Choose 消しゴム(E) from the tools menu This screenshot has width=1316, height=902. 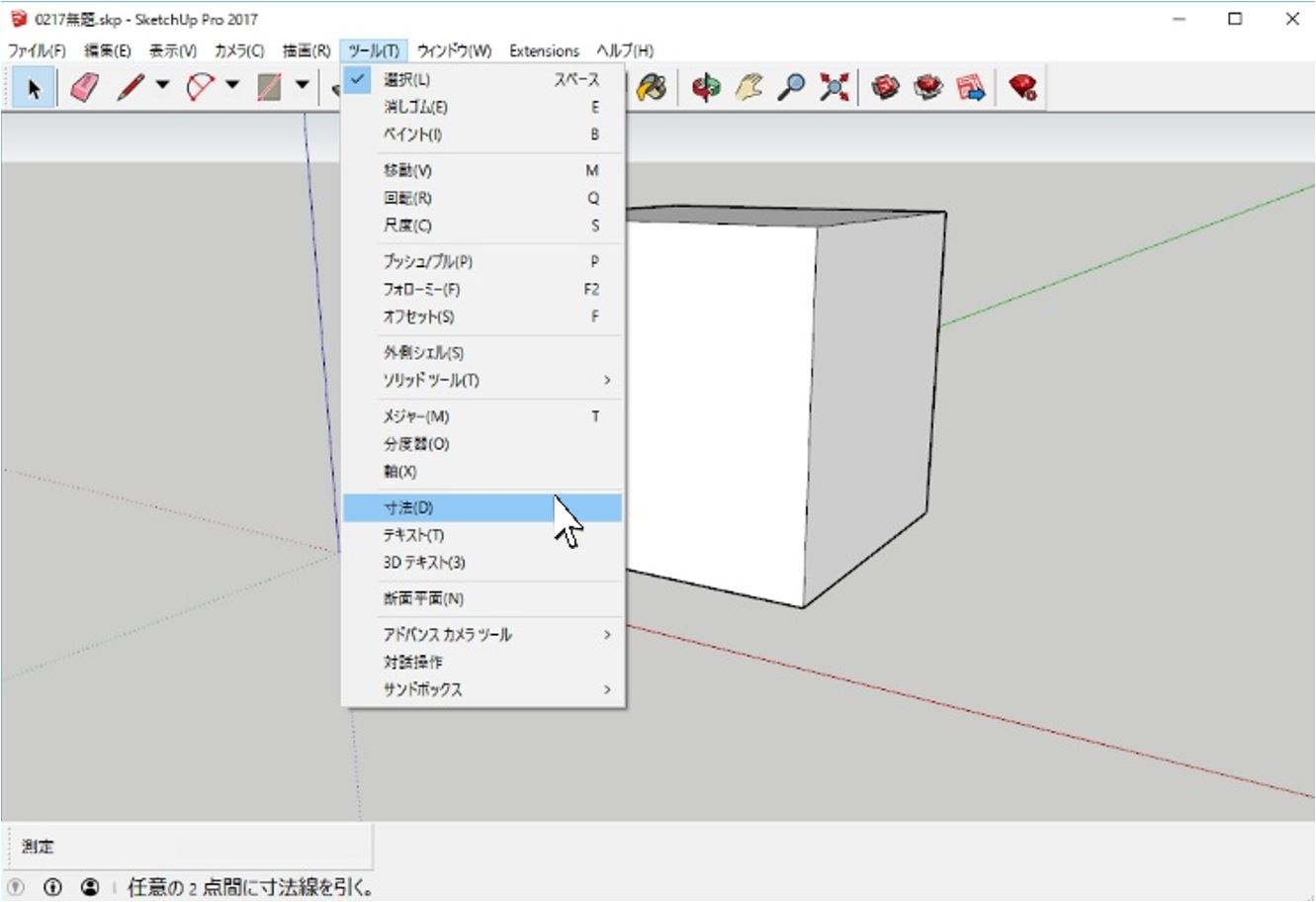pos(483,107)
